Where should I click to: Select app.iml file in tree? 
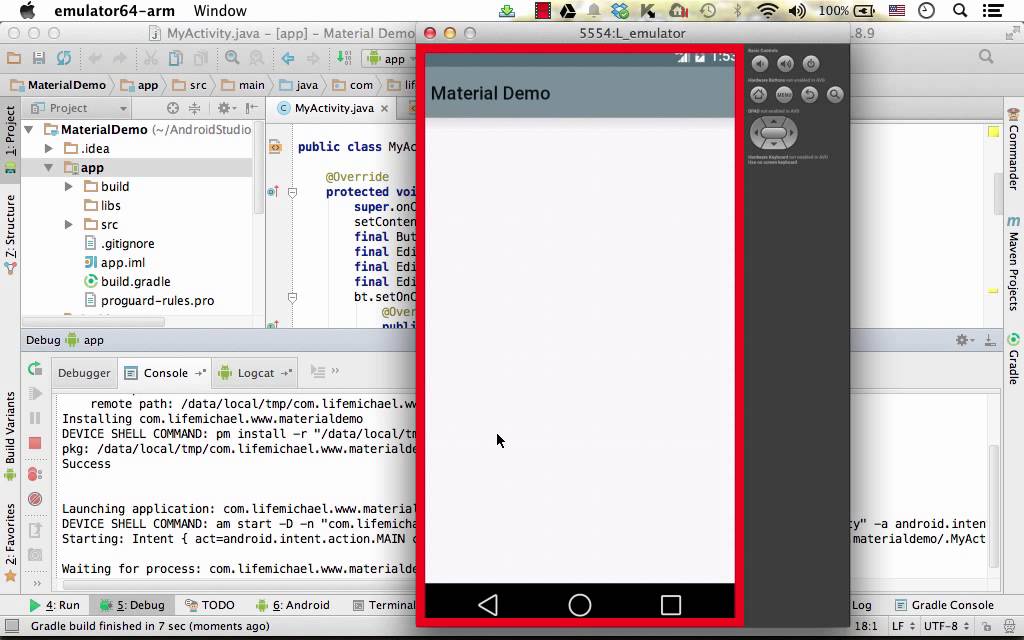click(115, 262)
